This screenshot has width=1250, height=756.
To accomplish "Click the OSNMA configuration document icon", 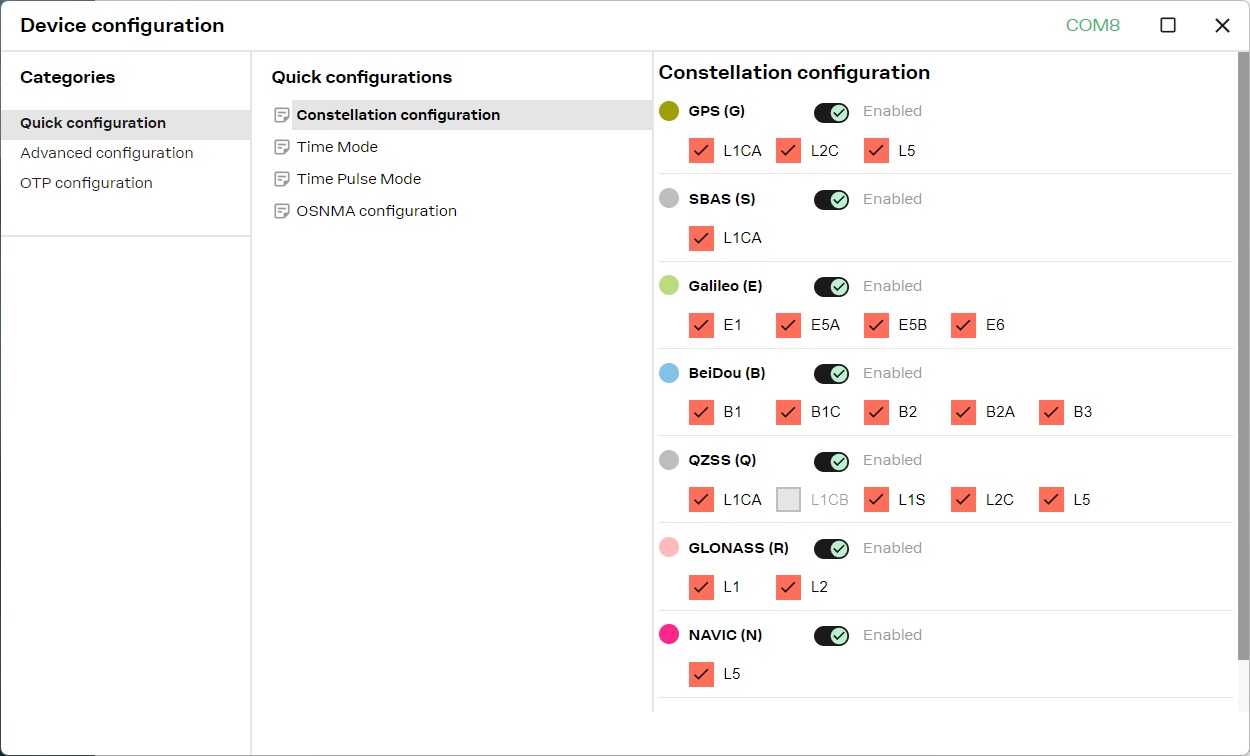I will click(282, 211).
